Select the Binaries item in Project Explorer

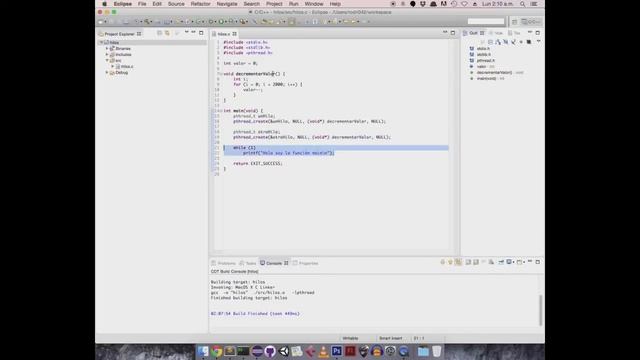[123, 49]
